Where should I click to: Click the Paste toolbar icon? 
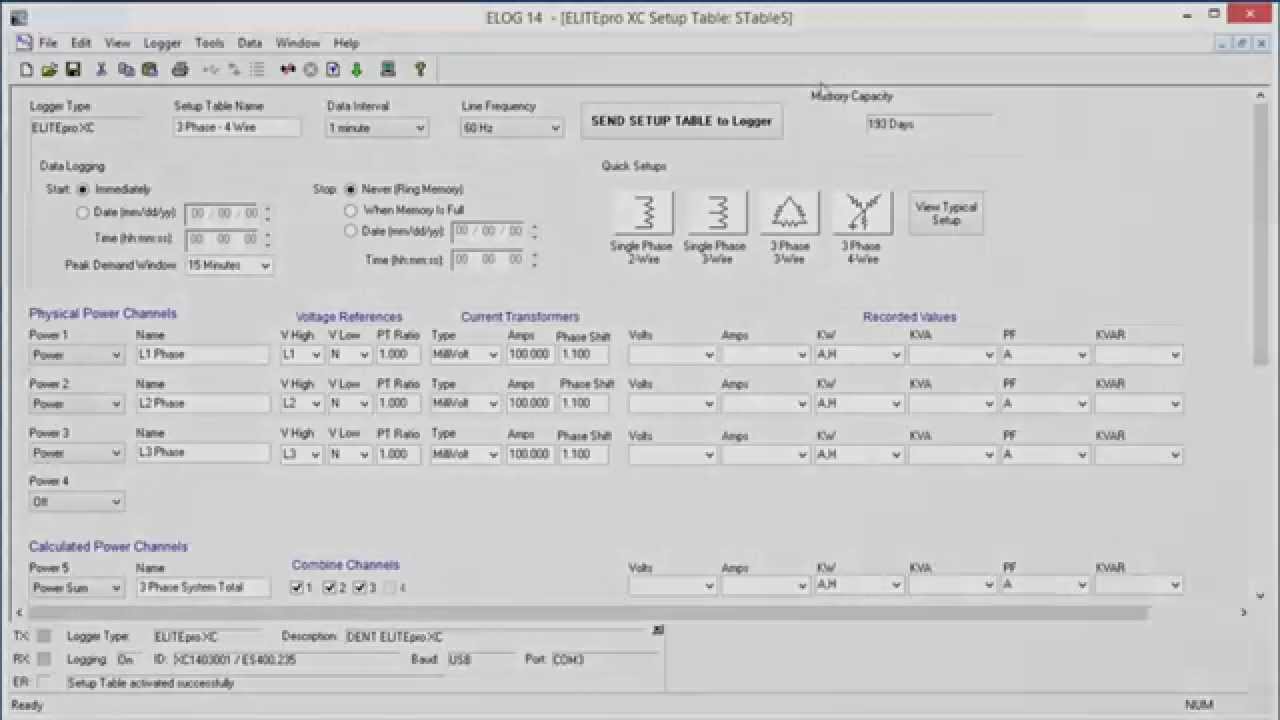pos(150,70)
